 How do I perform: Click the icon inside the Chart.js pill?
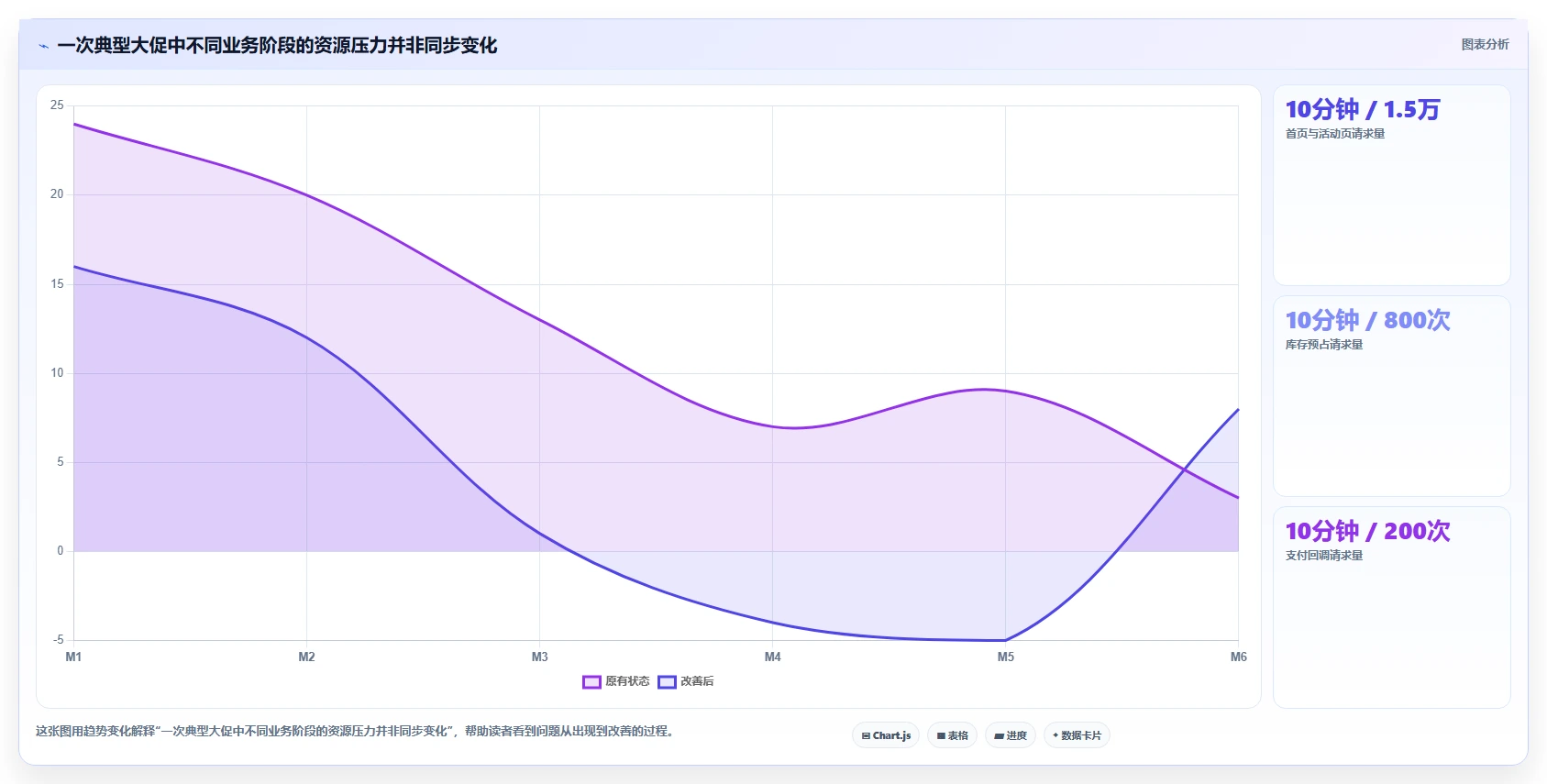pyautogui.click(x=866, y=735)
